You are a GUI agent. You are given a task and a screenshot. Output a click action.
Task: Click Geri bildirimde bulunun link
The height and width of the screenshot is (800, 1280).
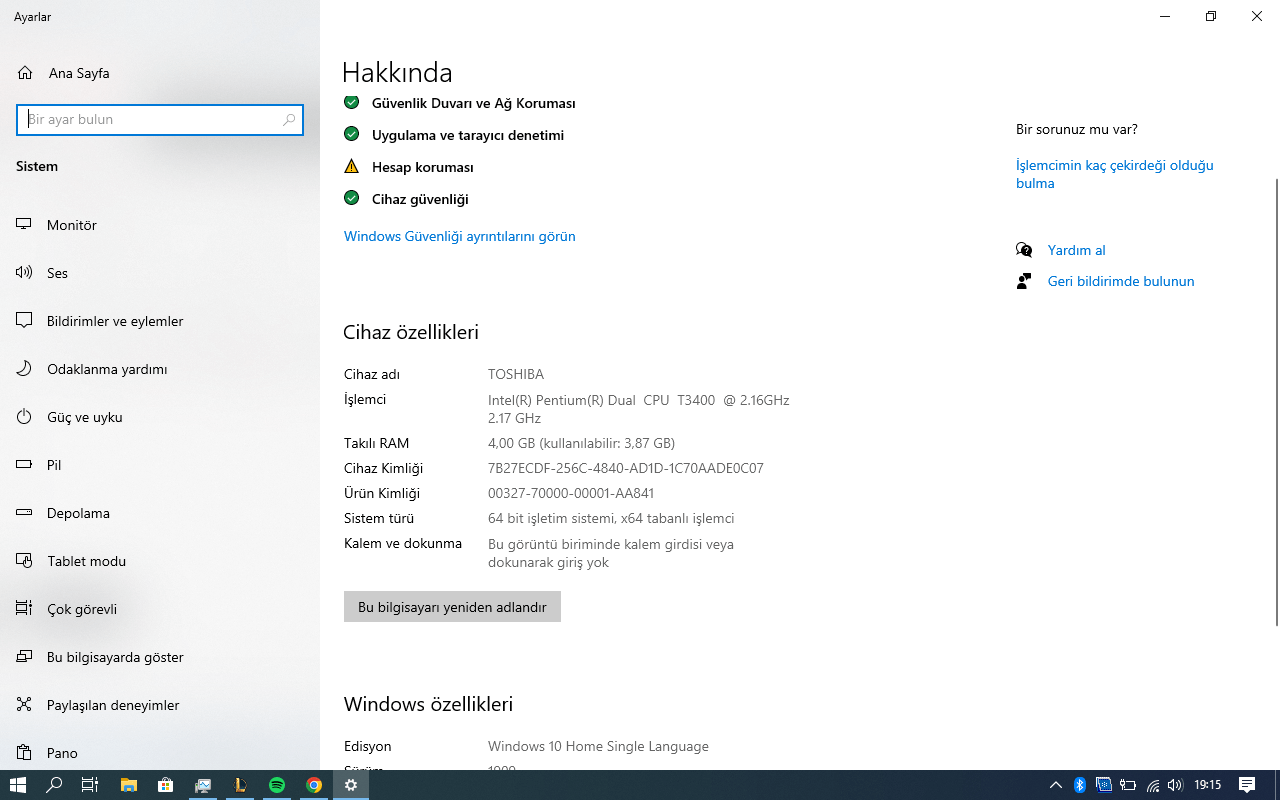coord(1121,281)
